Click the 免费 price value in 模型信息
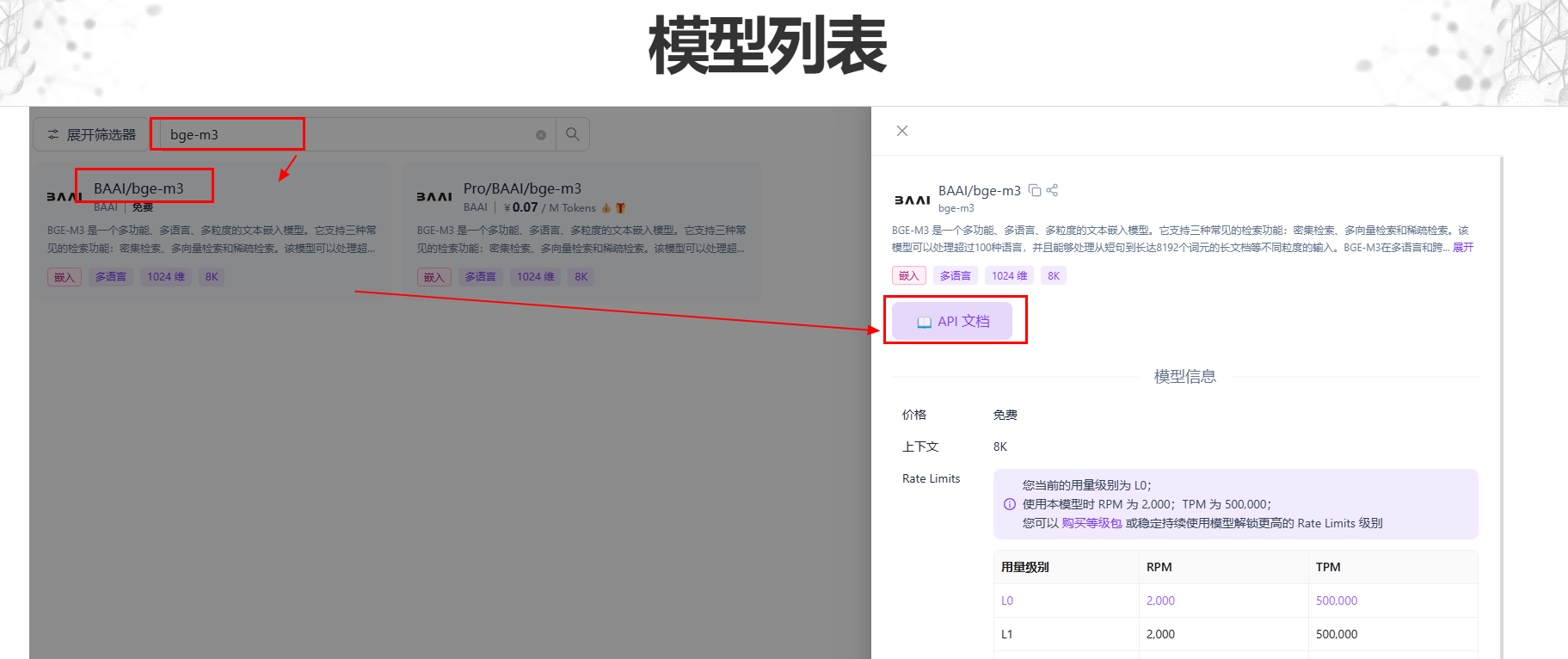The image size is (1568, 659). click(1005, 415)
